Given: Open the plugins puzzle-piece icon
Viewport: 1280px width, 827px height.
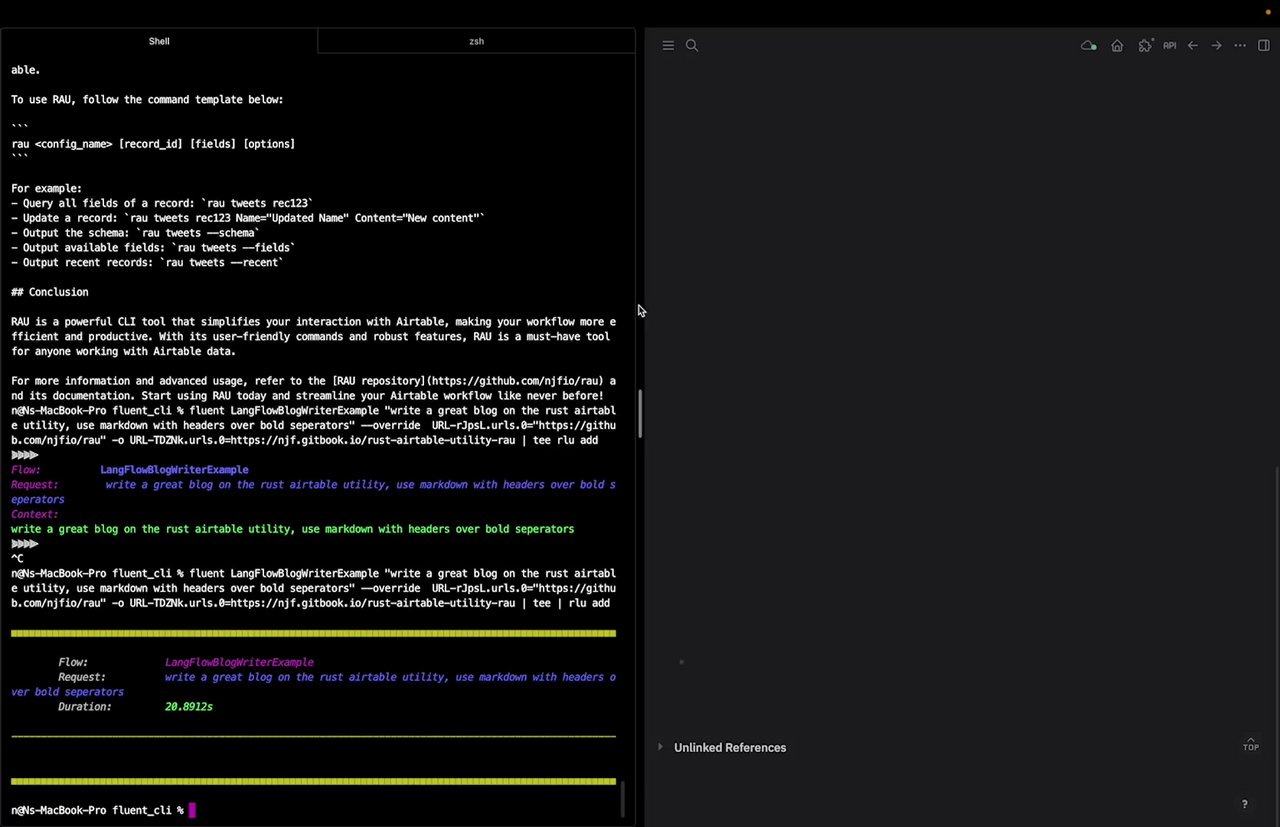Looking at the screenshot, I should point(1145,46).
